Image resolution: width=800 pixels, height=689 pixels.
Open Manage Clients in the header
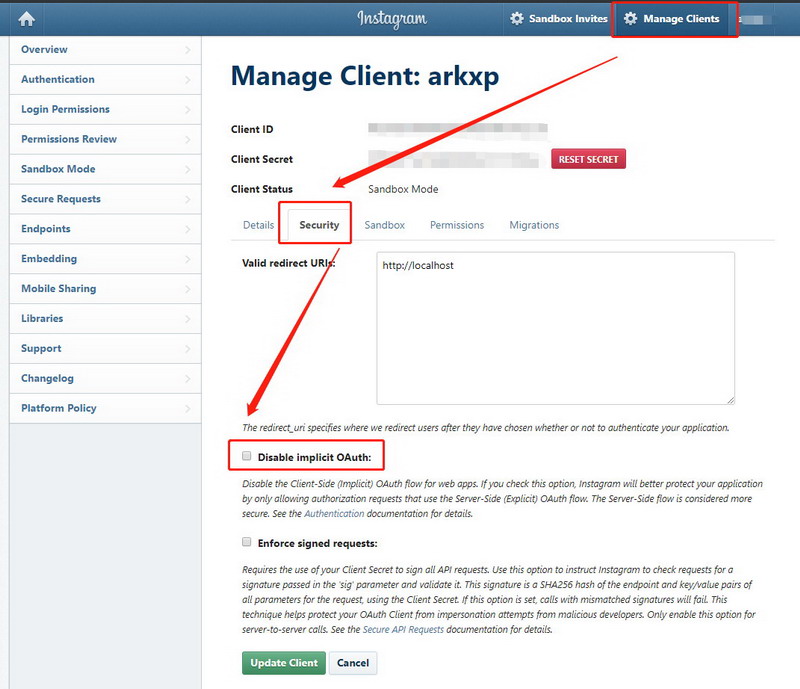[672, 19]
